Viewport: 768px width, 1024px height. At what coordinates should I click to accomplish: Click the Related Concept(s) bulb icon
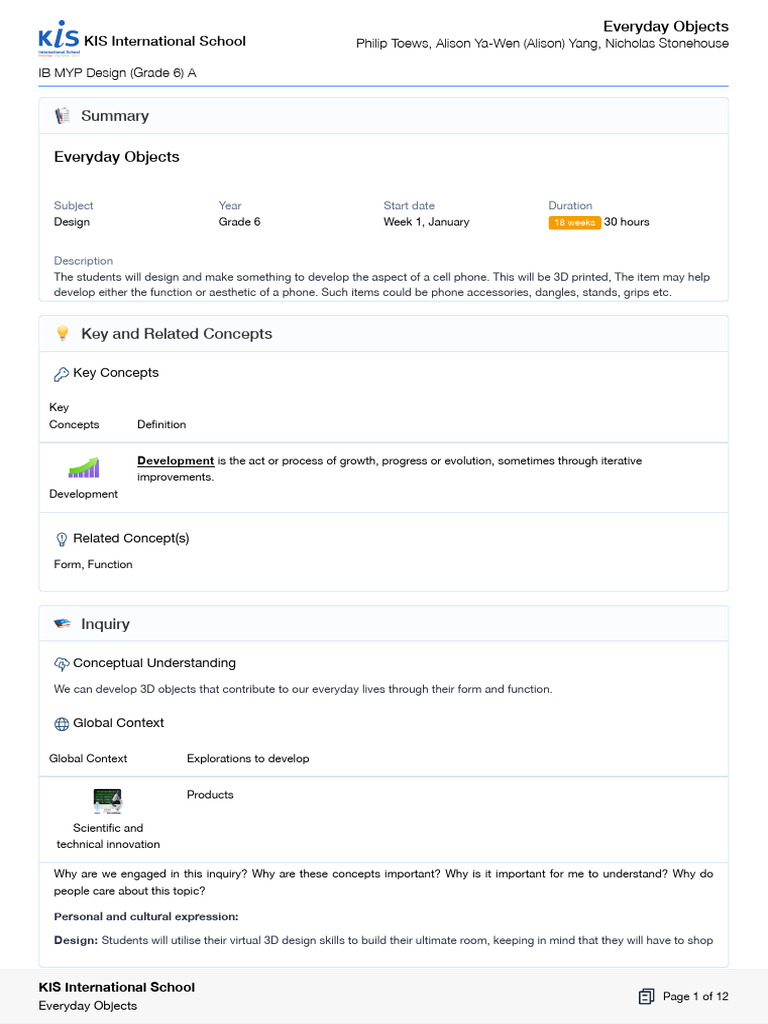(61, 539)
